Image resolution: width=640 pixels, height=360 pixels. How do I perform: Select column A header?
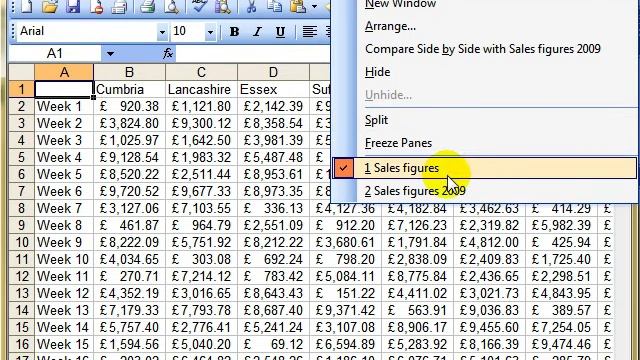coord(64,72)
